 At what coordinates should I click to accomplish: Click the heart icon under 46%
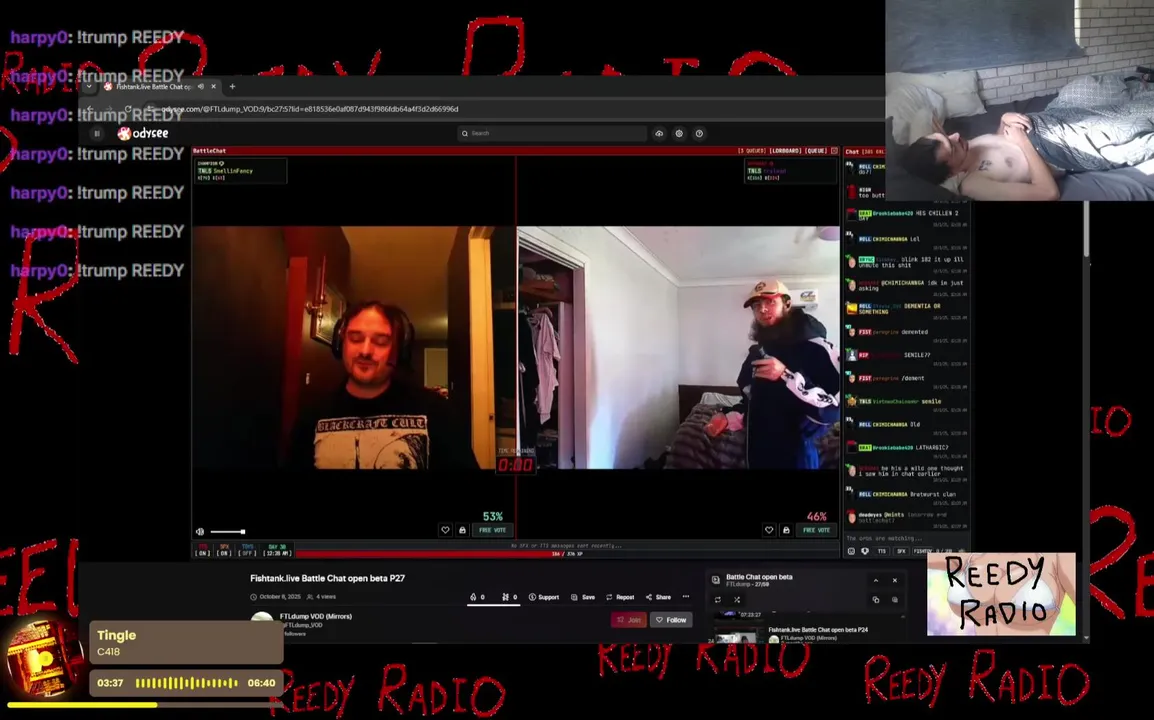tap(769, 530)
